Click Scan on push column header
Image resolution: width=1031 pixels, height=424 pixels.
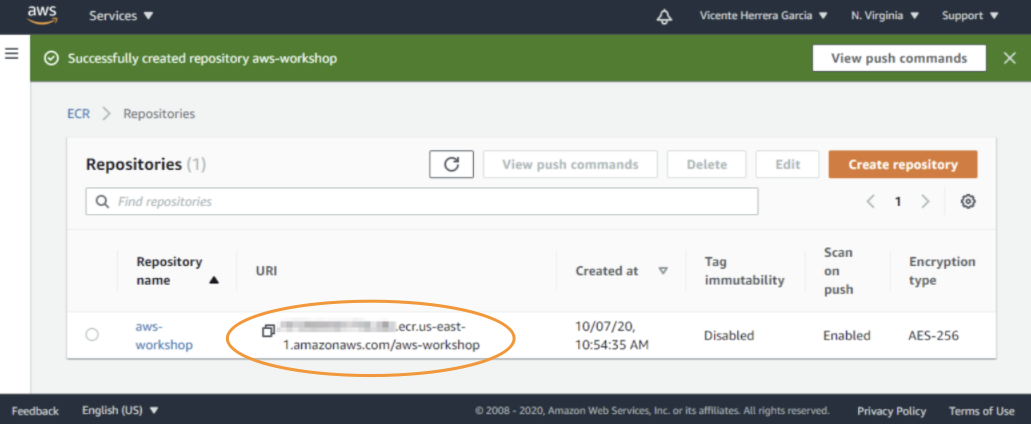[x=838, y=271]
